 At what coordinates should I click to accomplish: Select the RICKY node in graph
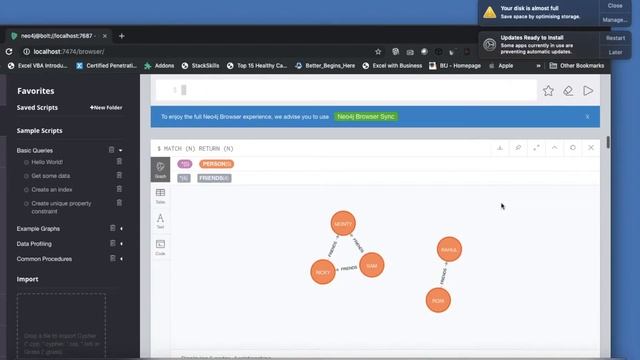point(323,272)
